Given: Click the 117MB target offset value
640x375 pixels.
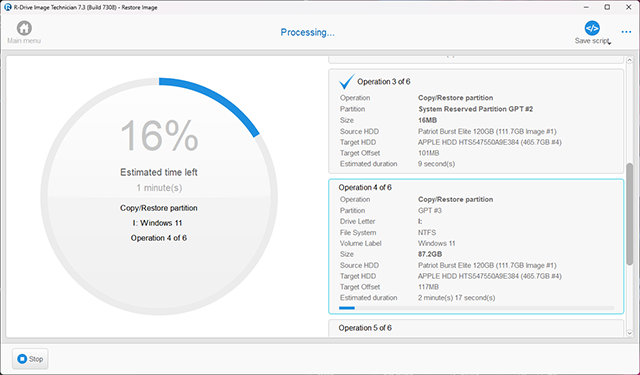Looking at the screenshot, I should click(x=428, y=287).
